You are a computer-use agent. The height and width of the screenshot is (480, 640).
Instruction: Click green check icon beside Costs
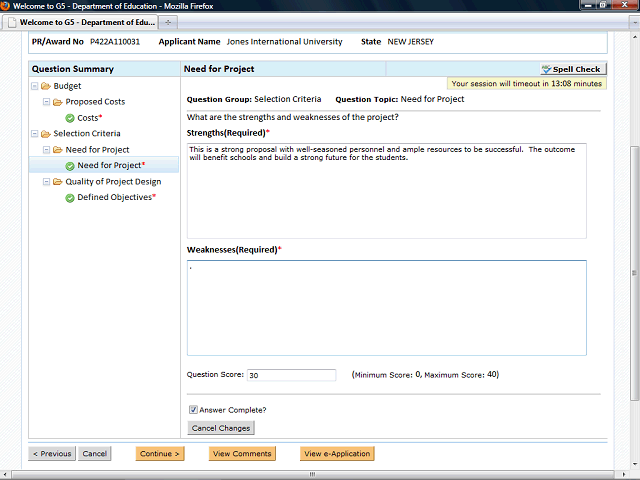[70, 118]
